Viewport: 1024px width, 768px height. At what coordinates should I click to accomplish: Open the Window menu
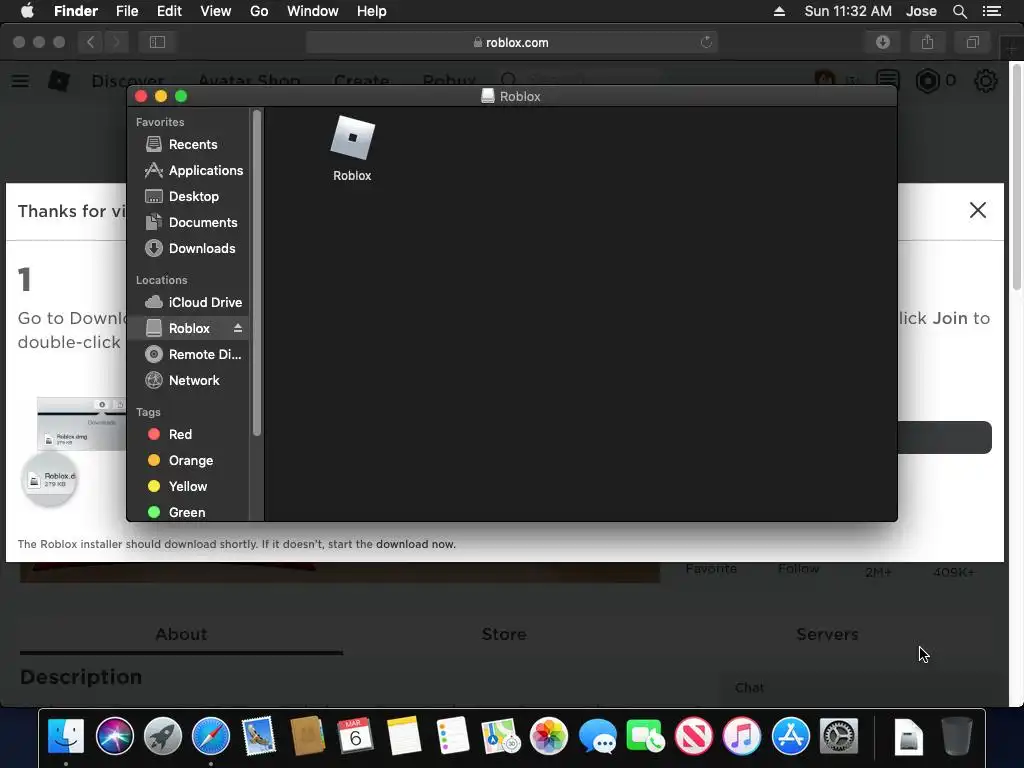pyautogui.click(x=313, y=11)
